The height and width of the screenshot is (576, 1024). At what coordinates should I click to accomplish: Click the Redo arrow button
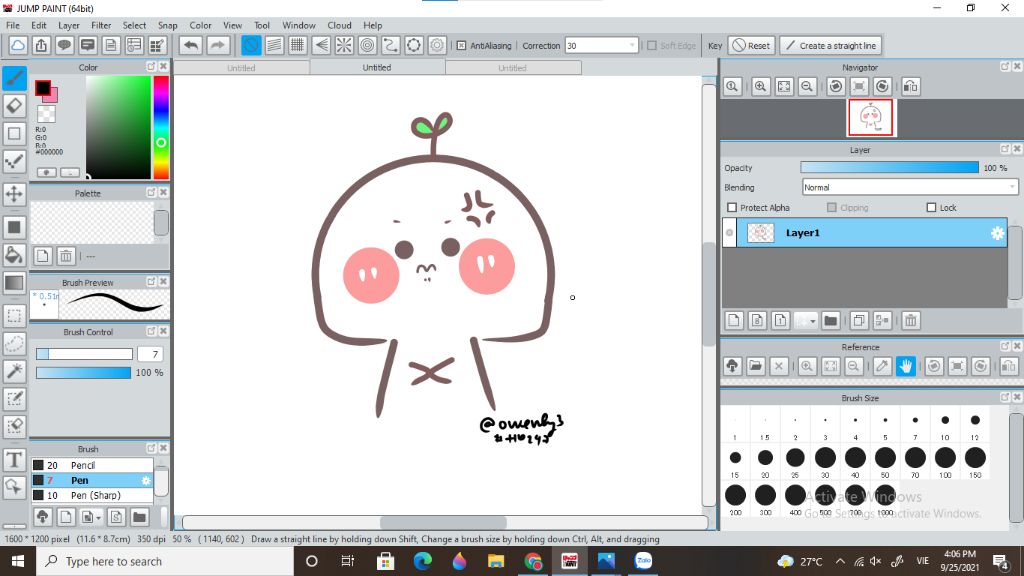pos(218,46)
